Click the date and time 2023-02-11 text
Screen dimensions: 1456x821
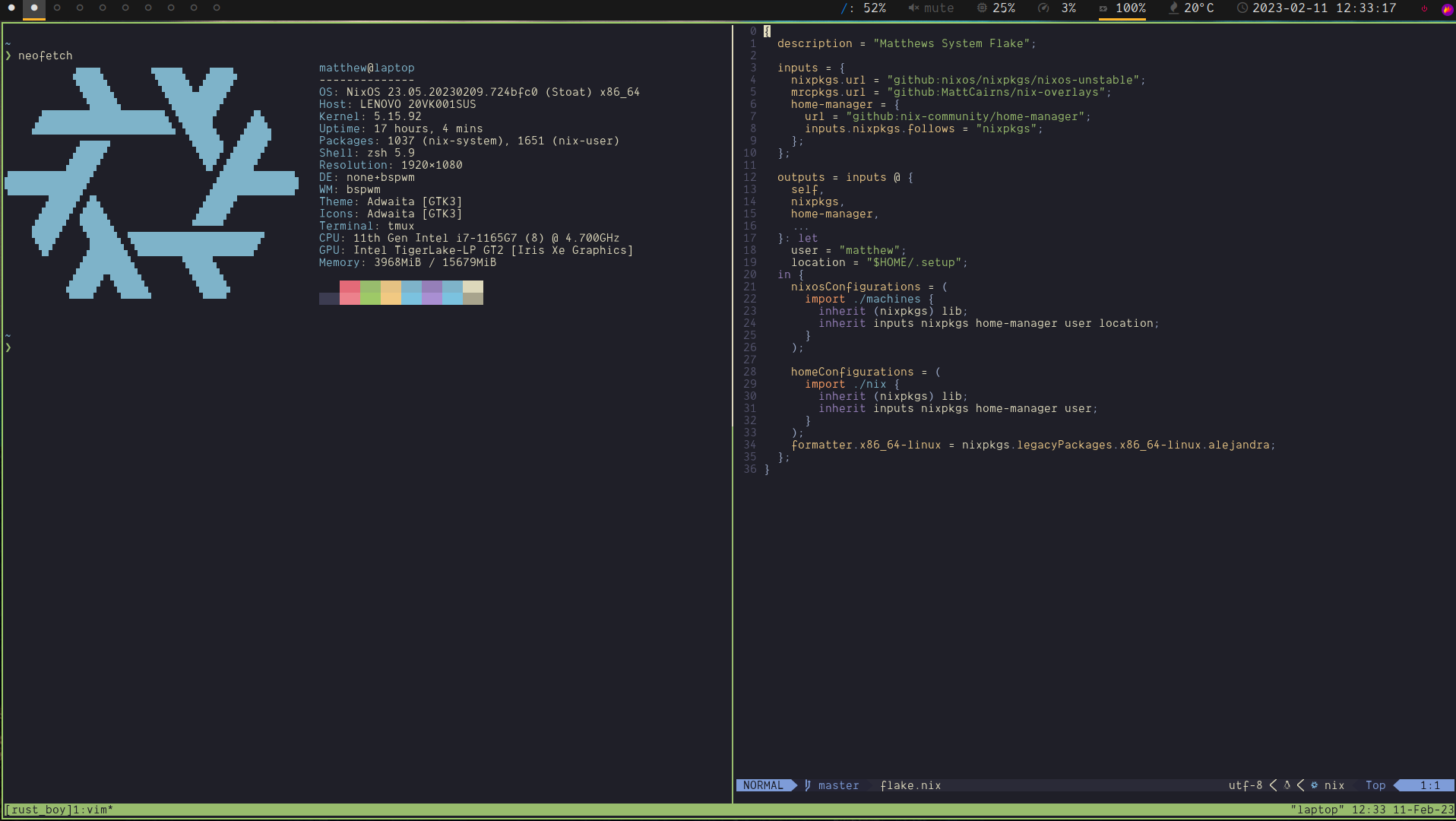1325,8
